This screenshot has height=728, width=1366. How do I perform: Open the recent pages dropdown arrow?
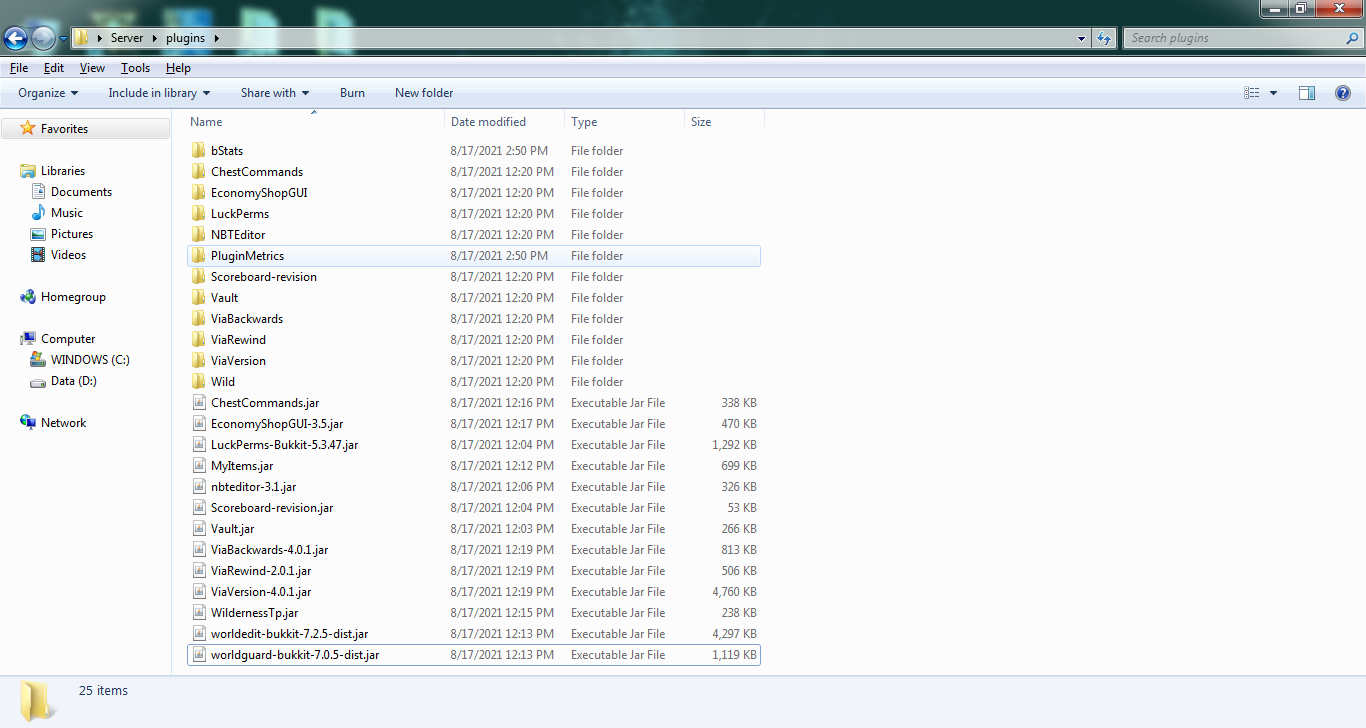click(63, 39)
